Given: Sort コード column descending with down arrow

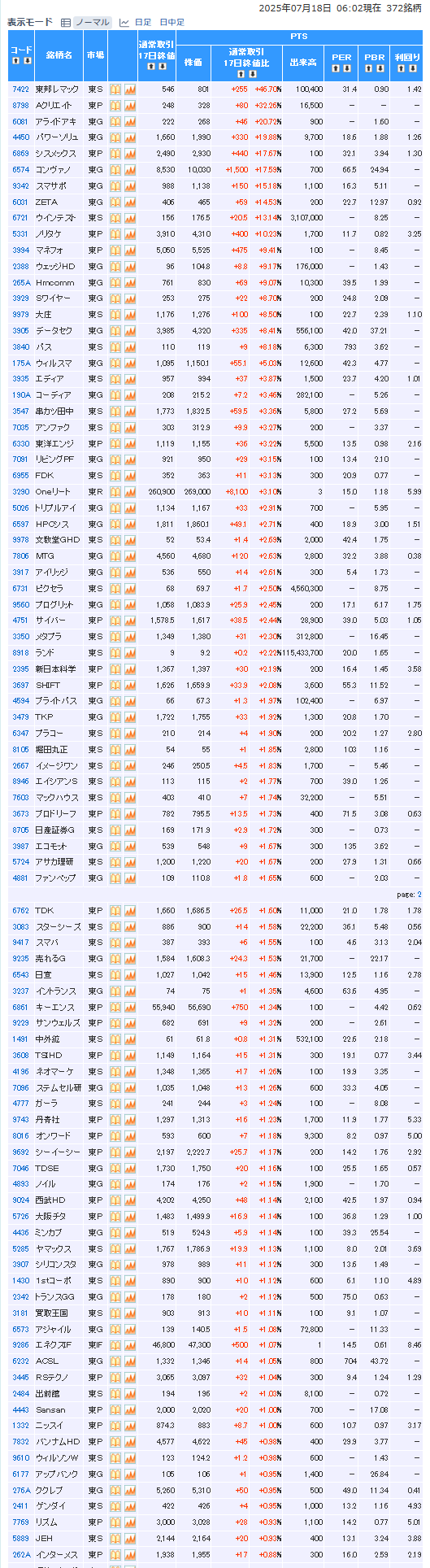Looking at the screenshot, I should 27,61.
